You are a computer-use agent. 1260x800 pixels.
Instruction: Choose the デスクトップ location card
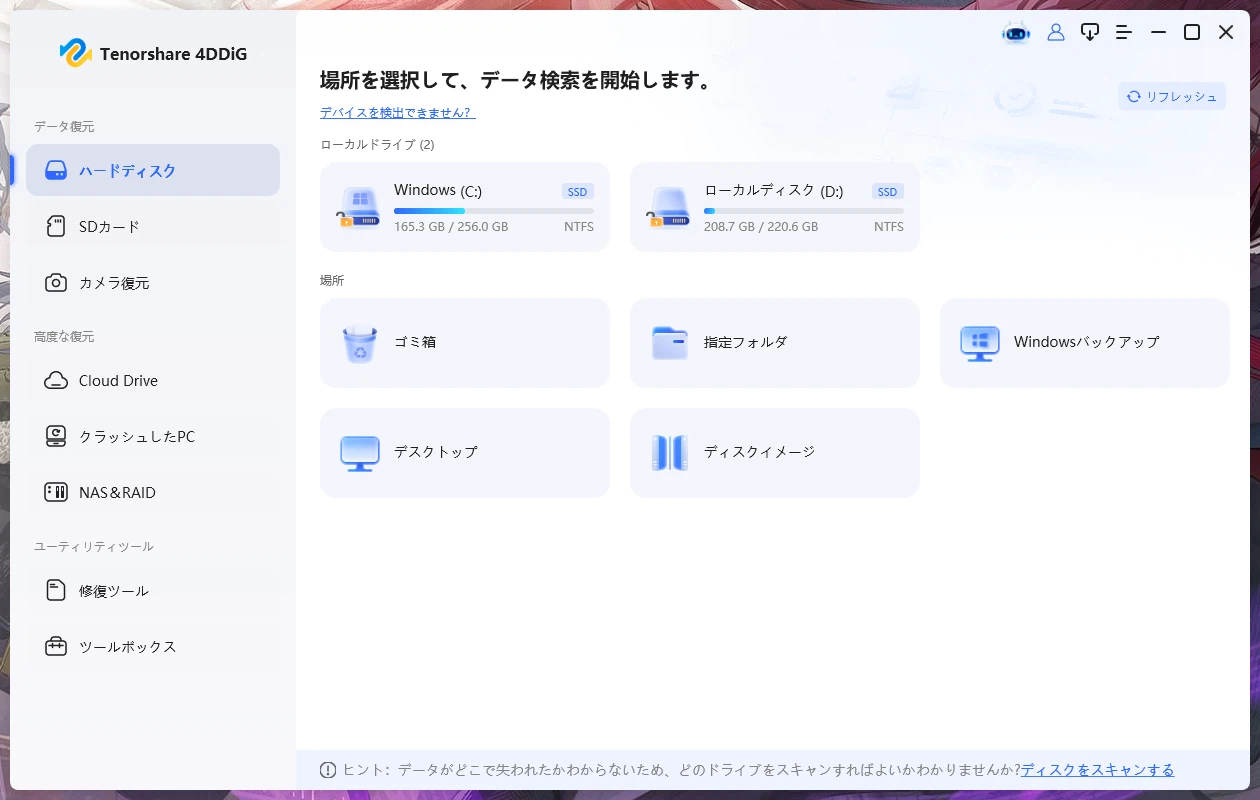(465, 453)
